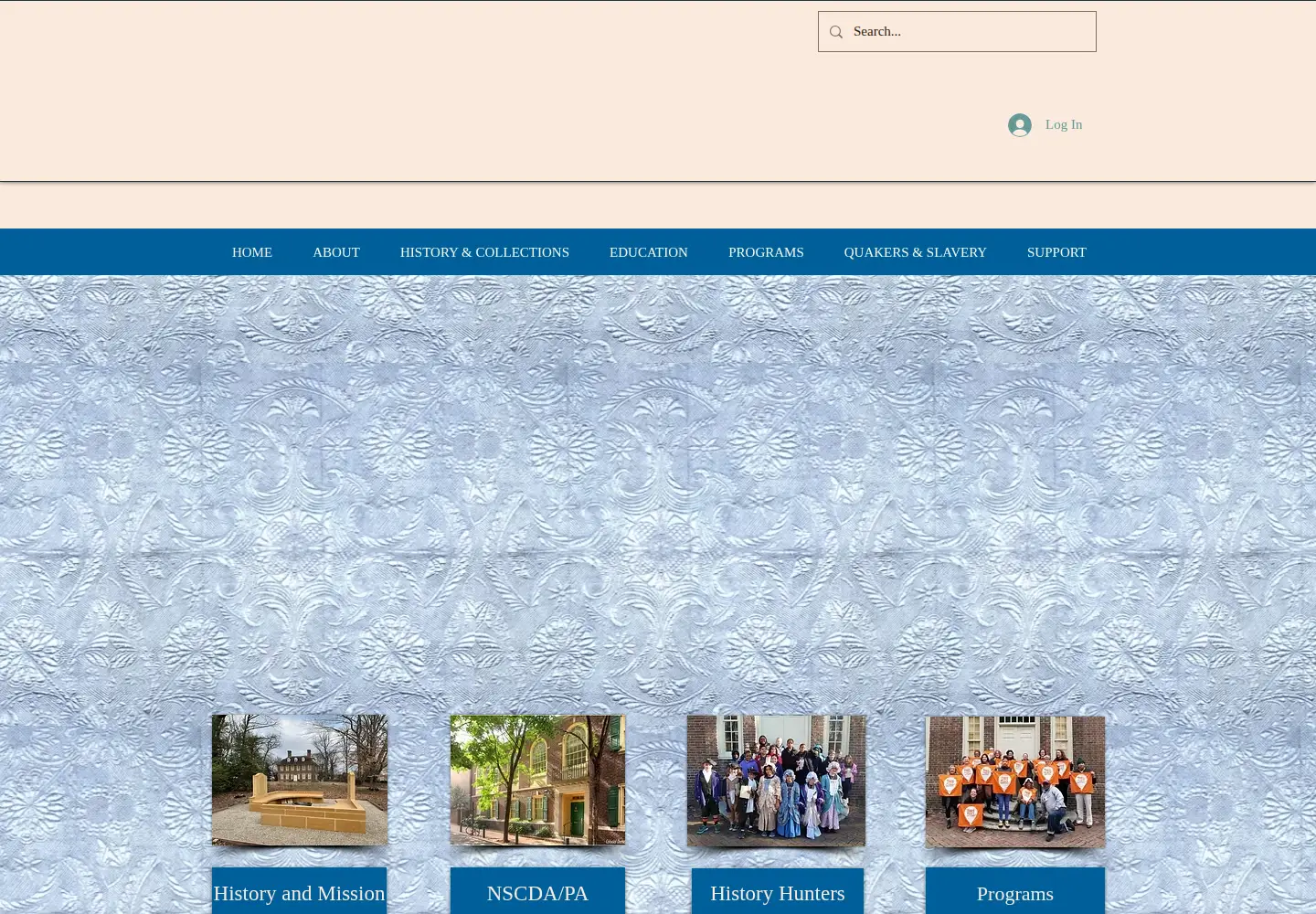Click the Log In avatar icon
Image resolution: width=1316 pixels, height=914 pixels.
coord(1020,124)
